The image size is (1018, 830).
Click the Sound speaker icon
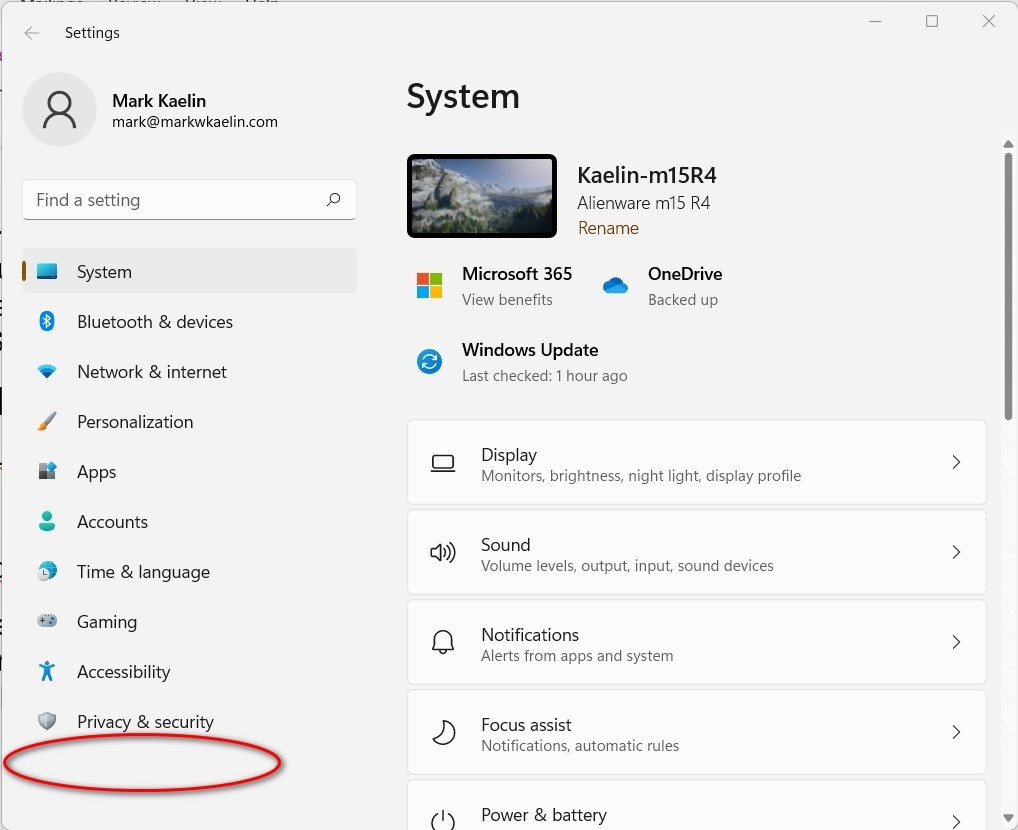pyautogui.click(x=443, y=552)
